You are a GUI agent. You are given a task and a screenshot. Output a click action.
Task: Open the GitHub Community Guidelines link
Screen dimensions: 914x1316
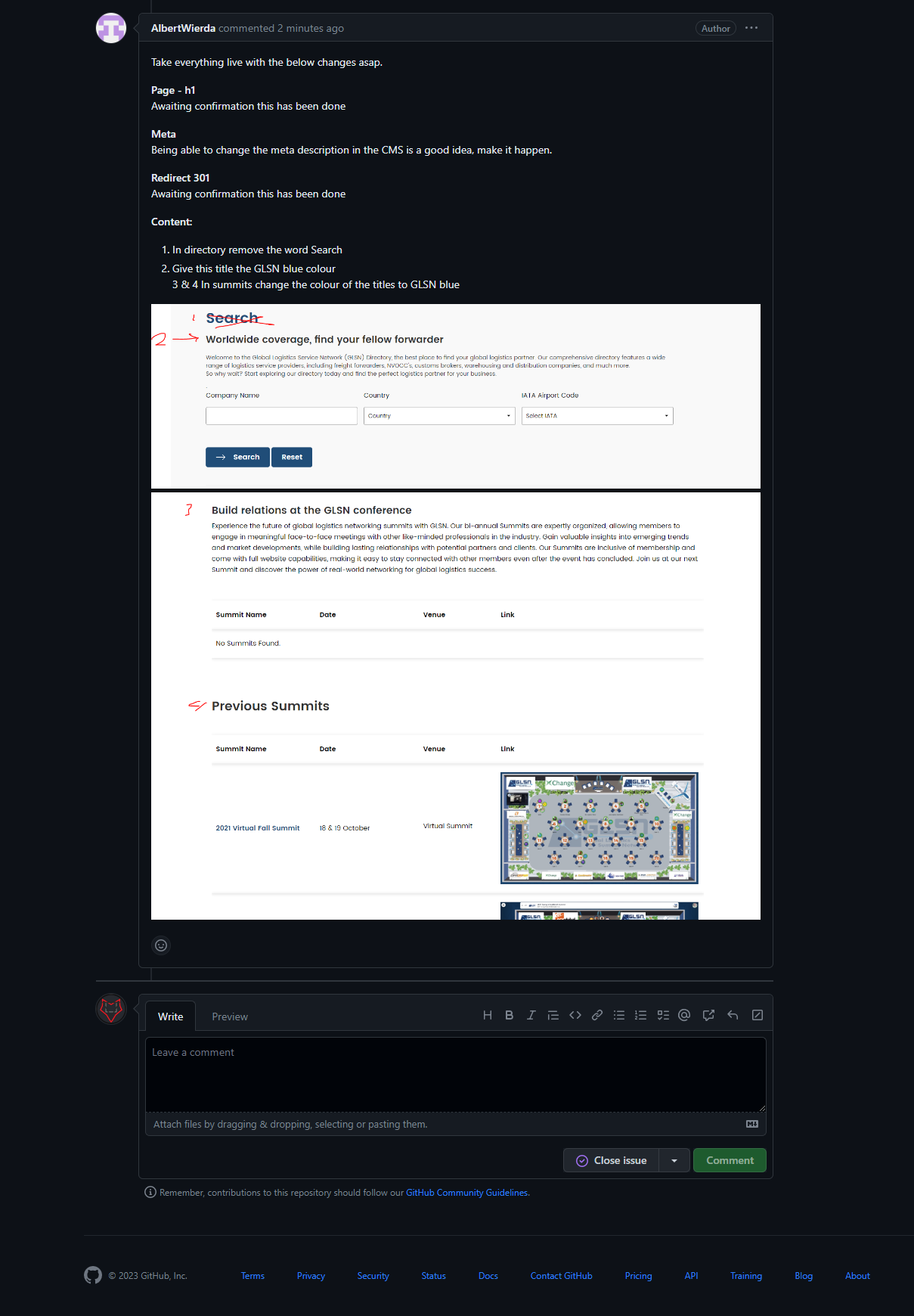[466, 1193]
